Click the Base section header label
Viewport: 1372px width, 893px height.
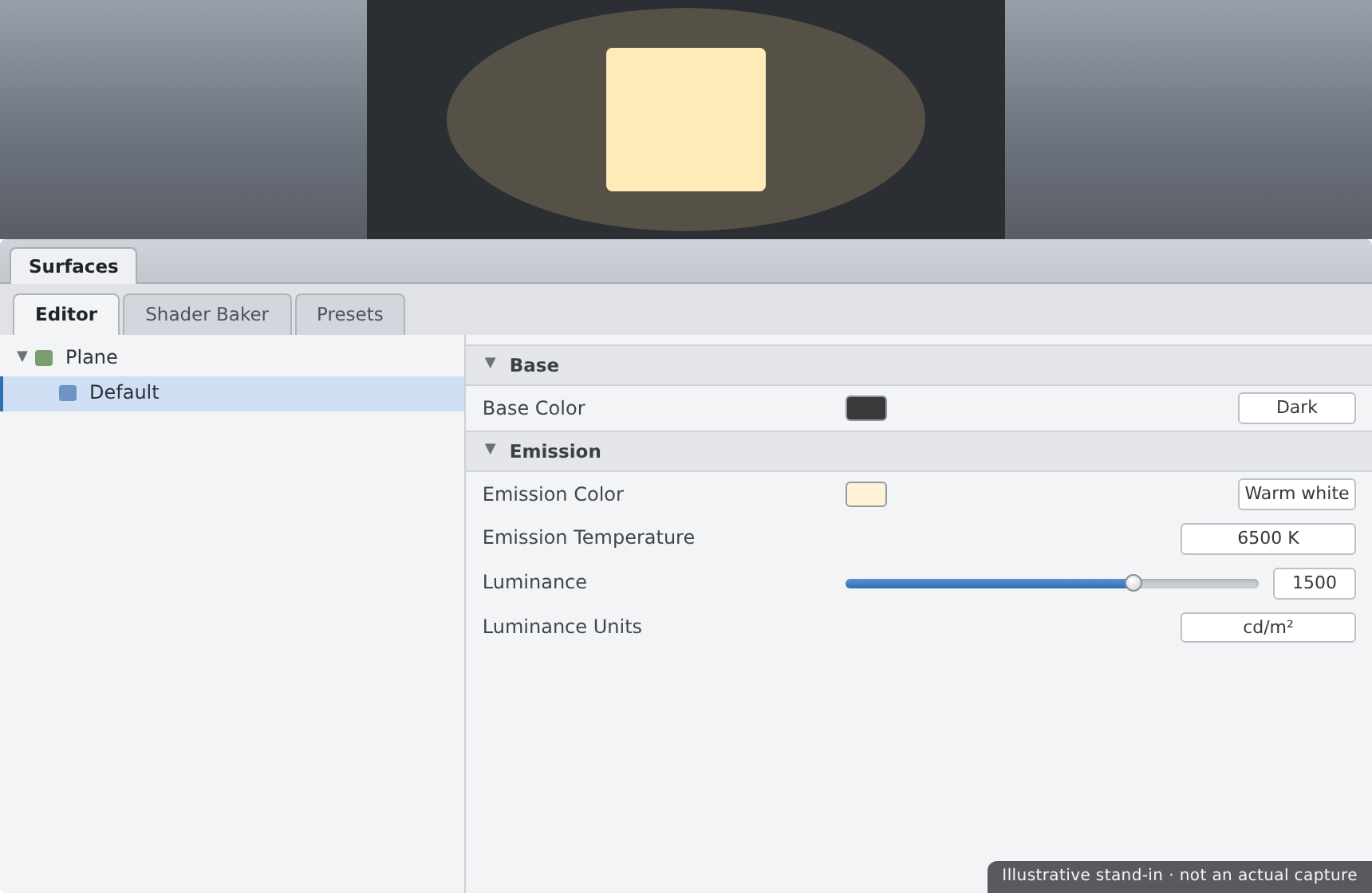point(534,365)
